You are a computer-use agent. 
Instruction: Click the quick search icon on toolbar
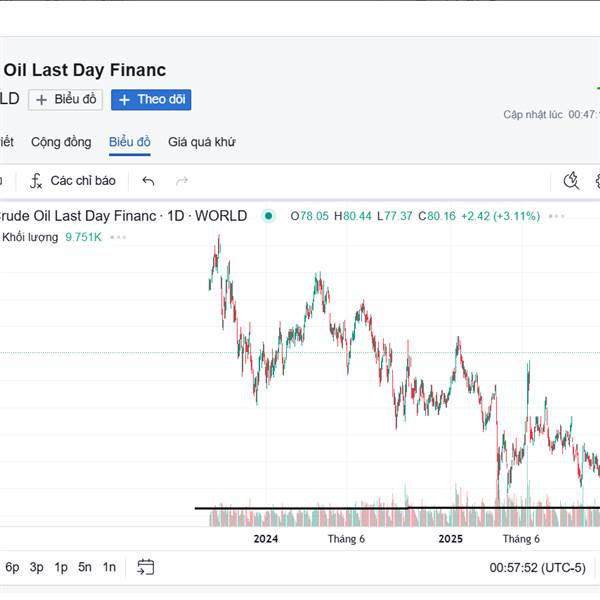(571, 181)
